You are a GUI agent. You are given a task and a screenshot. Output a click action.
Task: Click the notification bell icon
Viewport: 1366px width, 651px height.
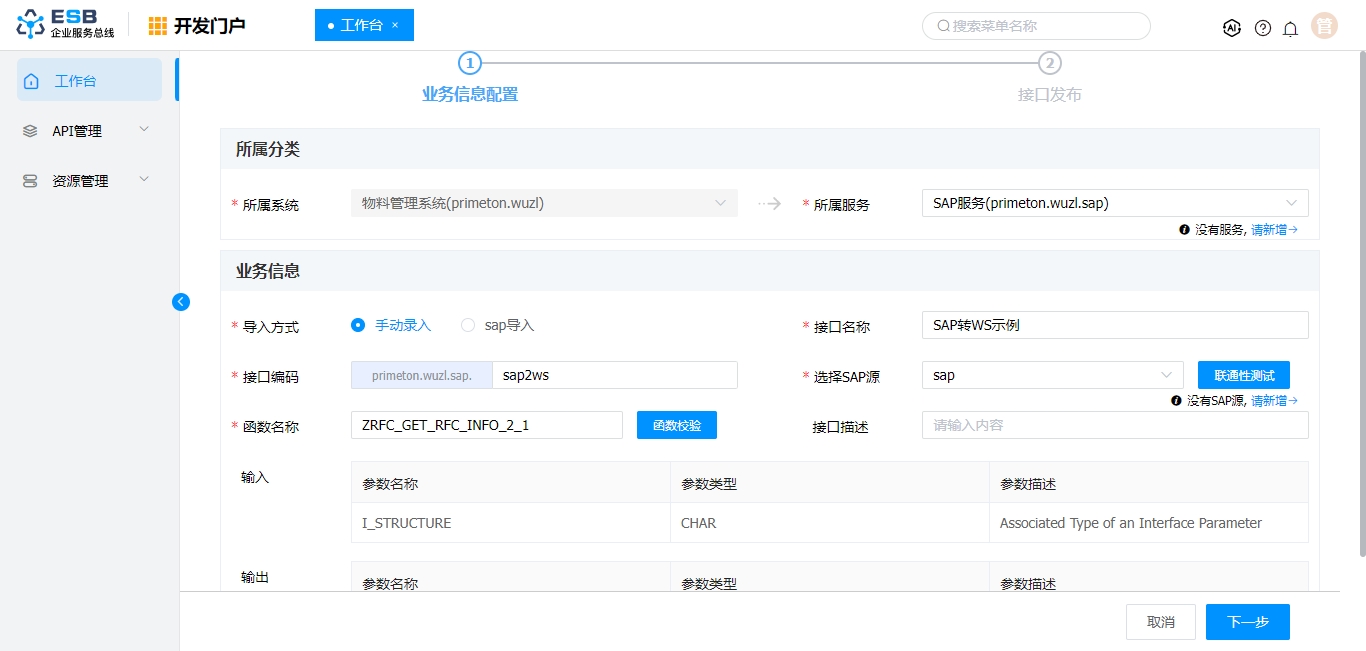tap(1291, 28)
